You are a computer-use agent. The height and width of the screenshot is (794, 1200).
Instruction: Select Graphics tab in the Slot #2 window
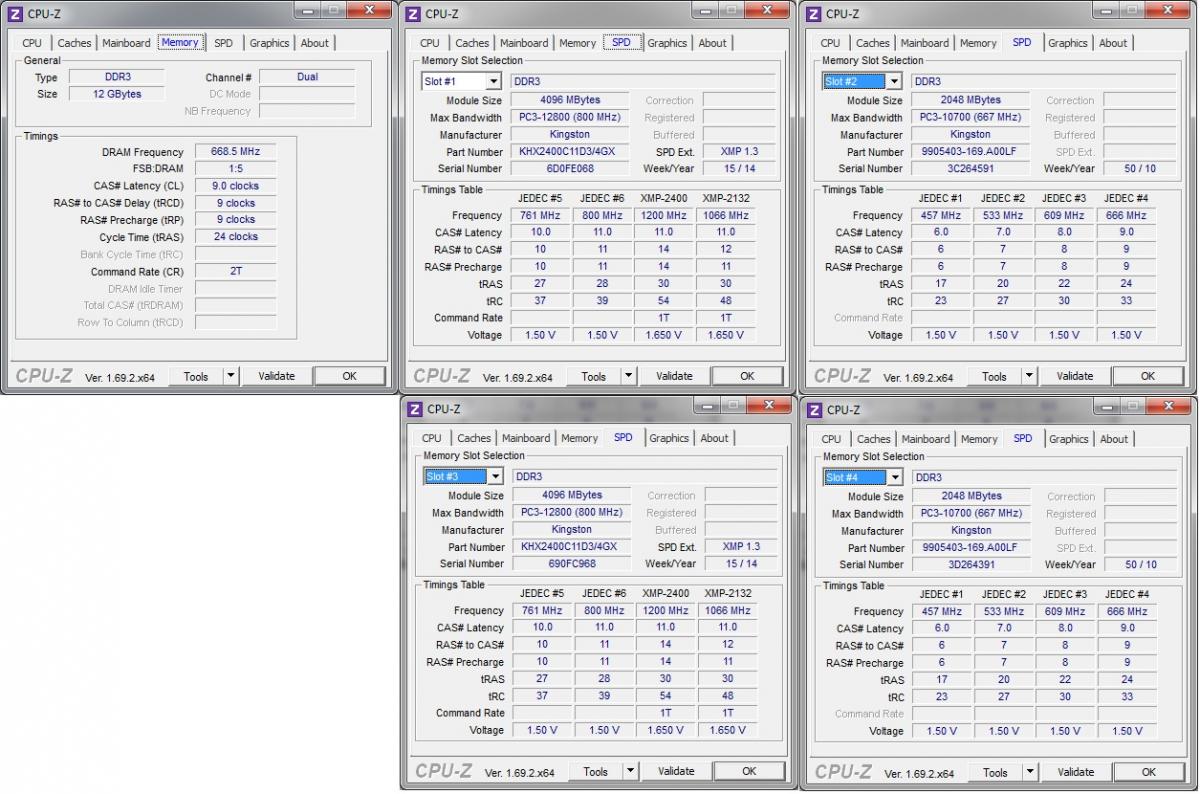click(1067, 43)
